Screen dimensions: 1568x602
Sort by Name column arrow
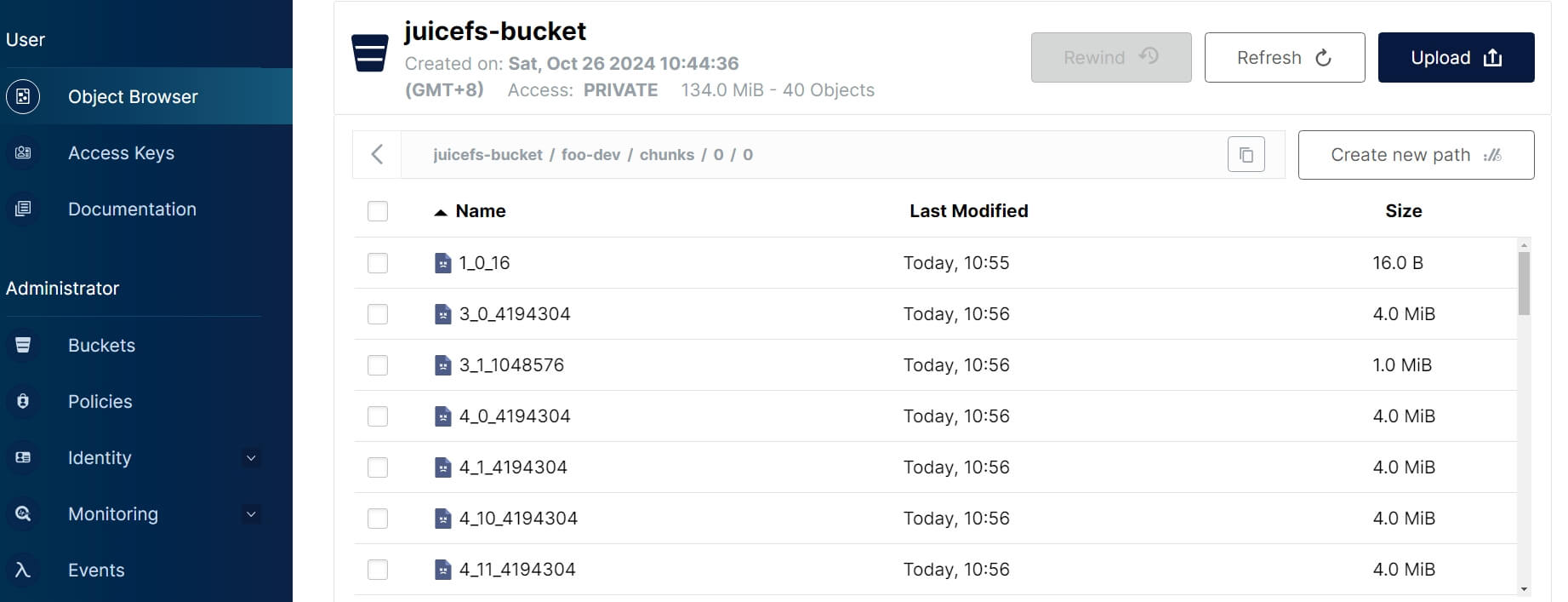(x=441, y=212)
